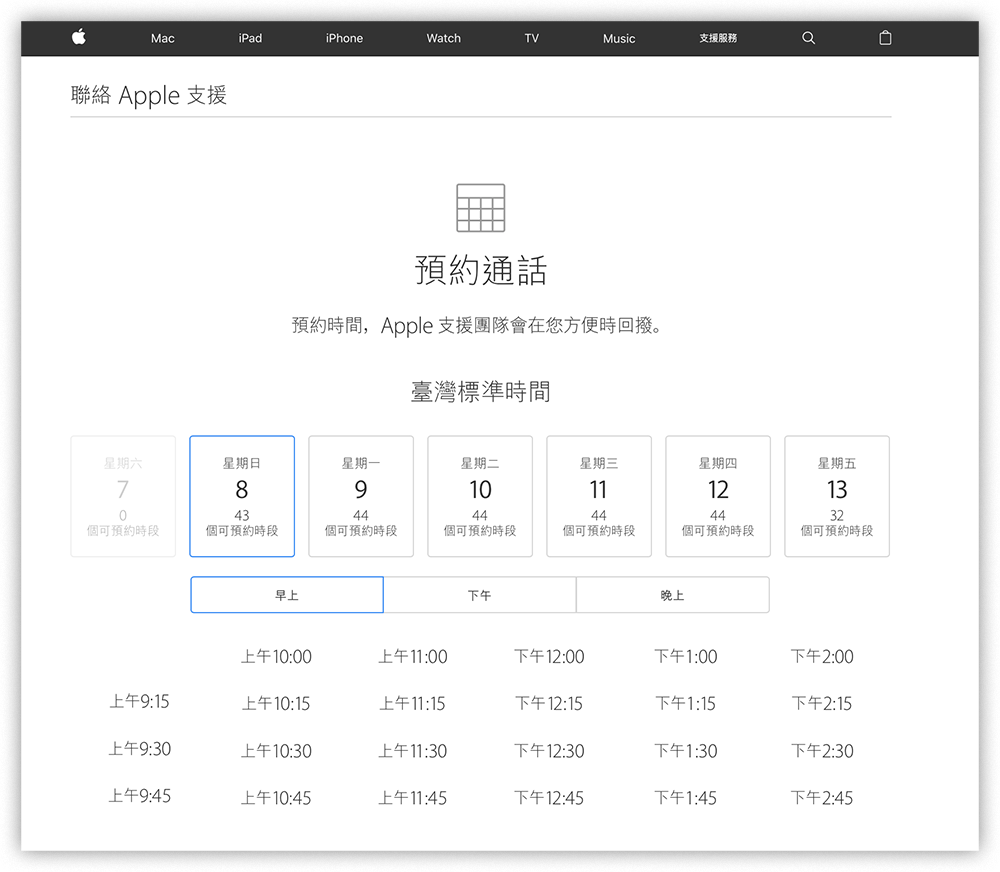Pick the 下午12:00 time slot
This screenshot has width=1000, height=872.
[549, 656]
